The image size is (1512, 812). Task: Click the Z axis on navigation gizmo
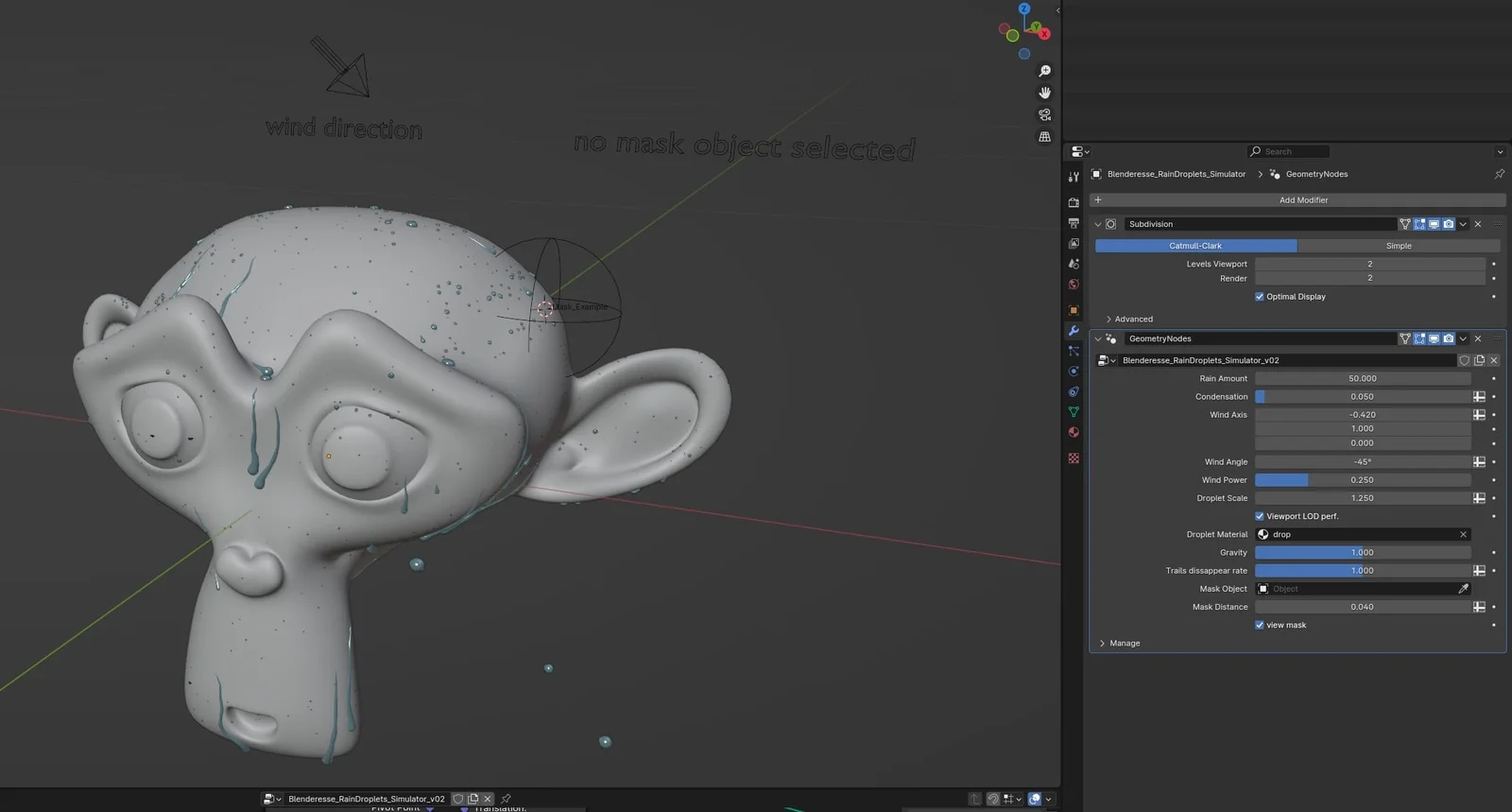[x=1024, y=9]
